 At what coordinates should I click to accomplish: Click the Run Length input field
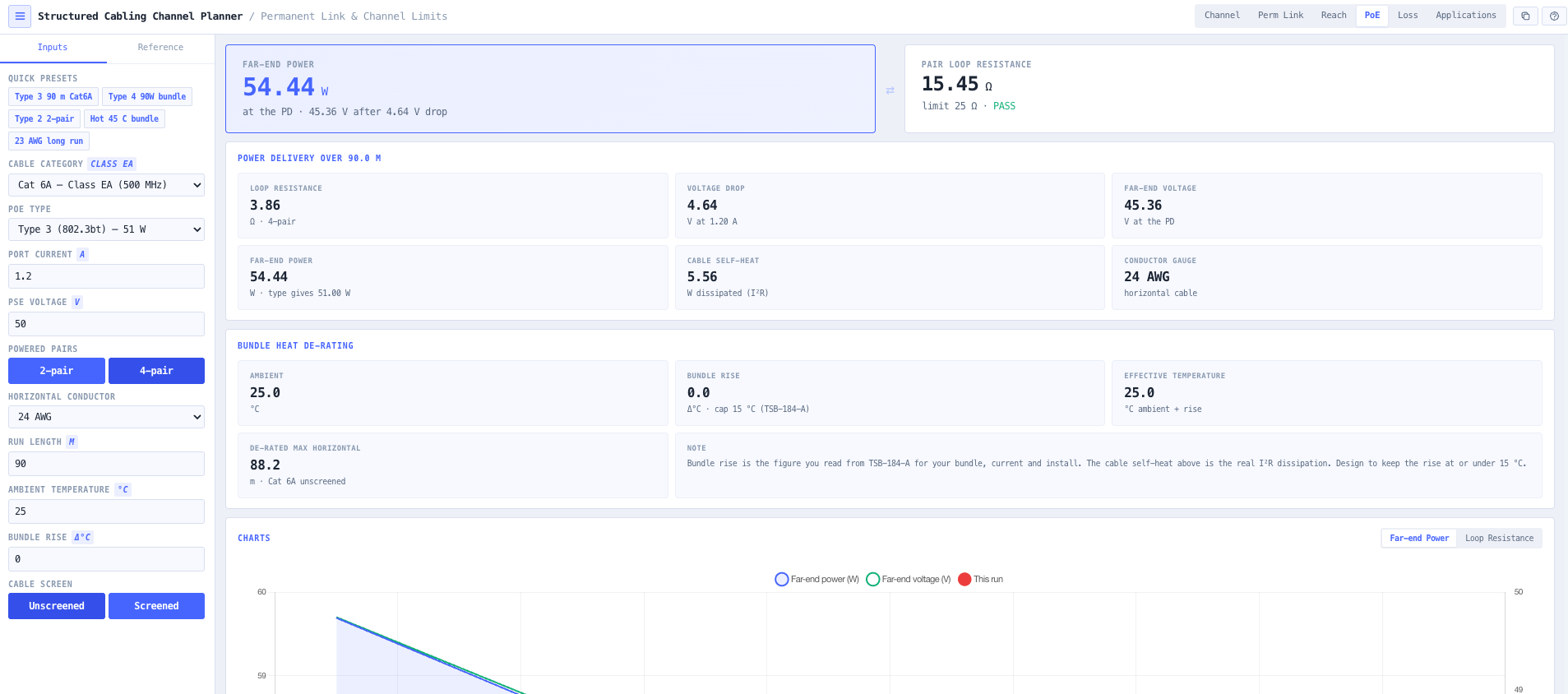106,464
